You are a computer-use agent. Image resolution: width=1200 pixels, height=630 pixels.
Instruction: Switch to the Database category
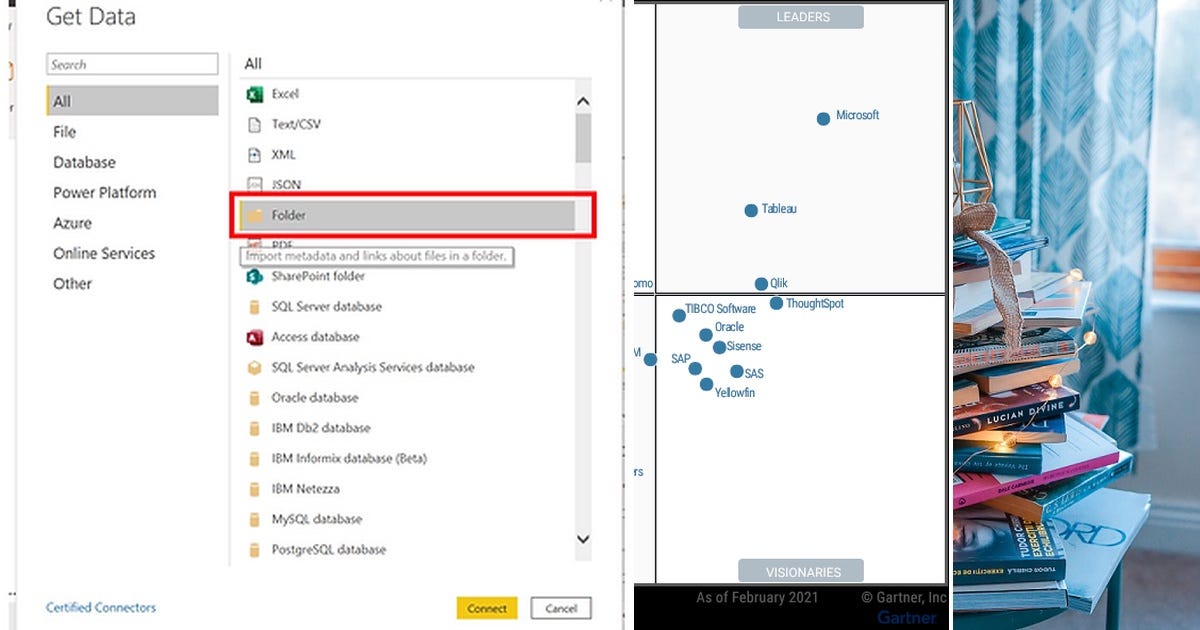click(x=84, y=162)
